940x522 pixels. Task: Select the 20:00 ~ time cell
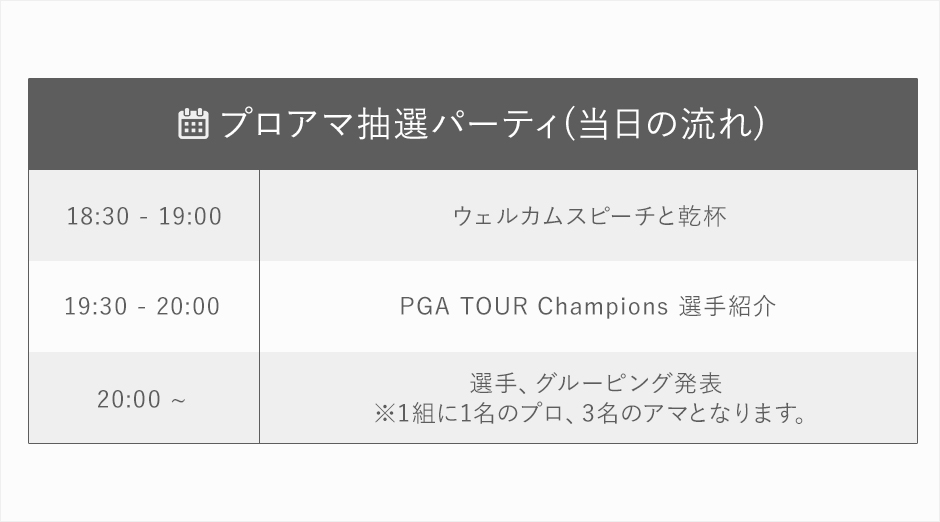coord(144,398)
